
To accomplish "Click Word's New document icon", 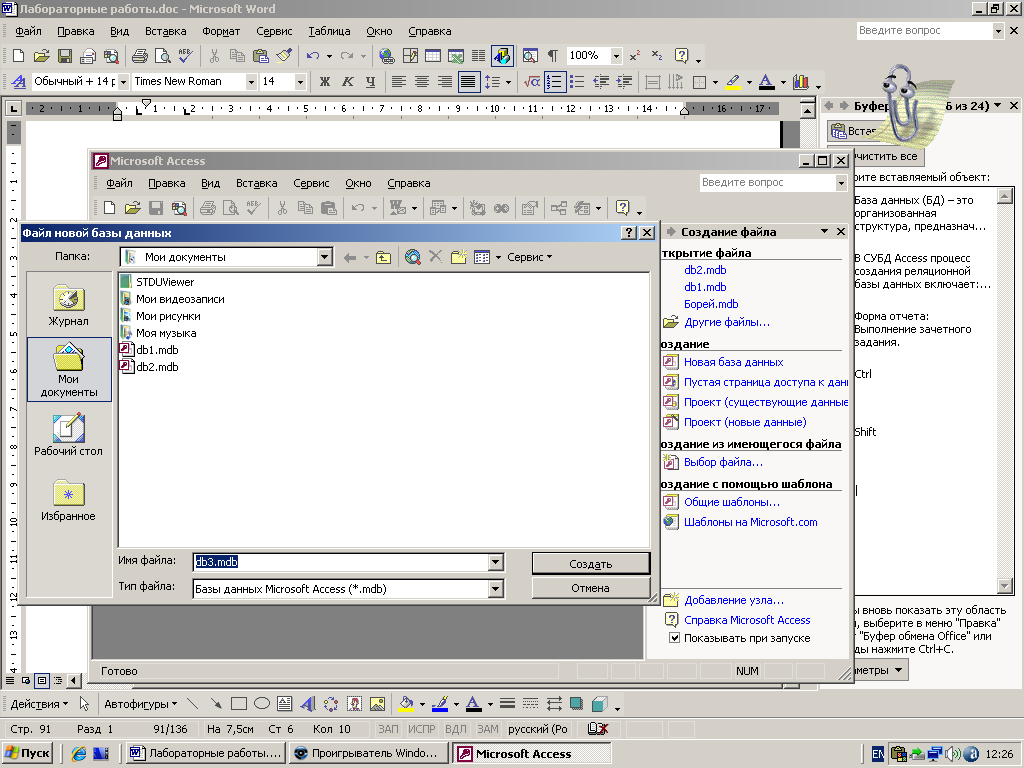I will (18, 56).
